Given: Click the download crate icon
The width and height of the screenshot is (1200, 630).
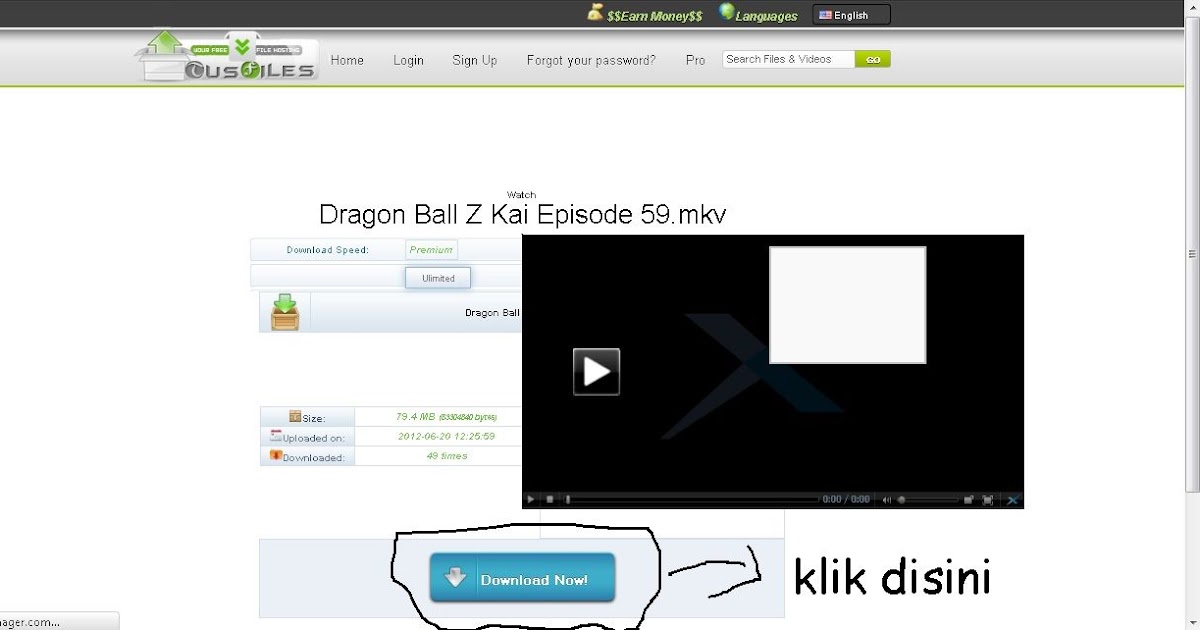Looking at the screenshot, I should click(x=285, y=312).
